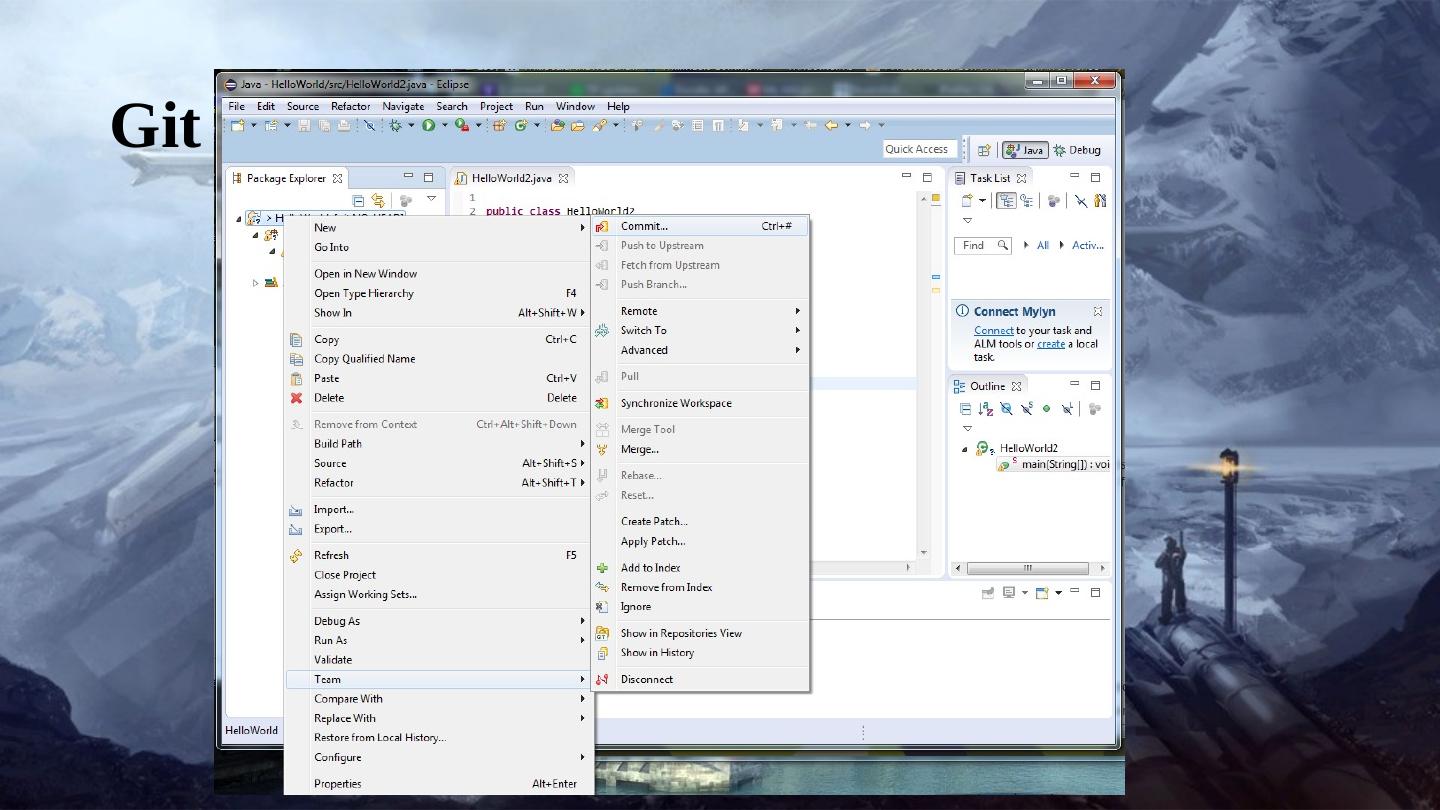Open the Run button dropdown arrow
This screenshot has height=810, width=1440.
(x=444, y=125)
